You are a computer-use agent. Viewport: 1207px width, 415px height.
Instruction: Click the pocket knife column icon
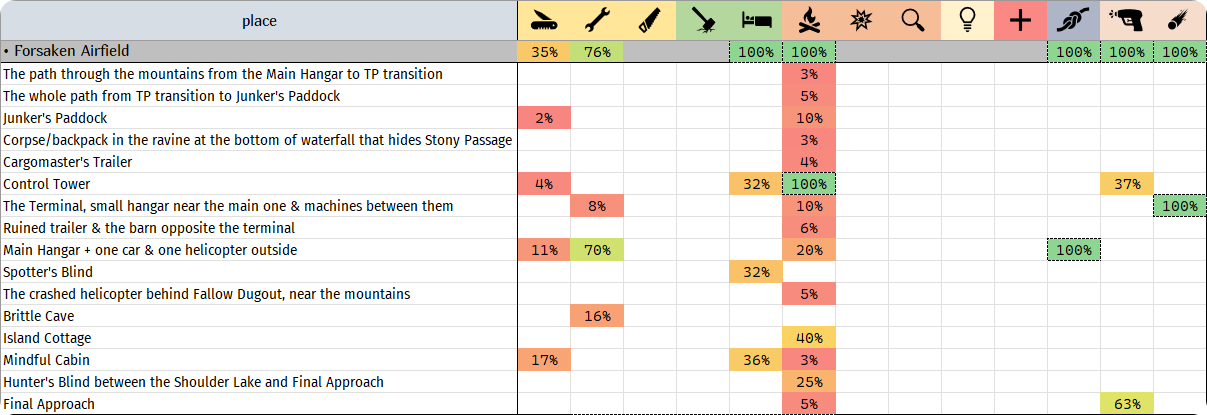pyautogui.click(x=544, y=21)
